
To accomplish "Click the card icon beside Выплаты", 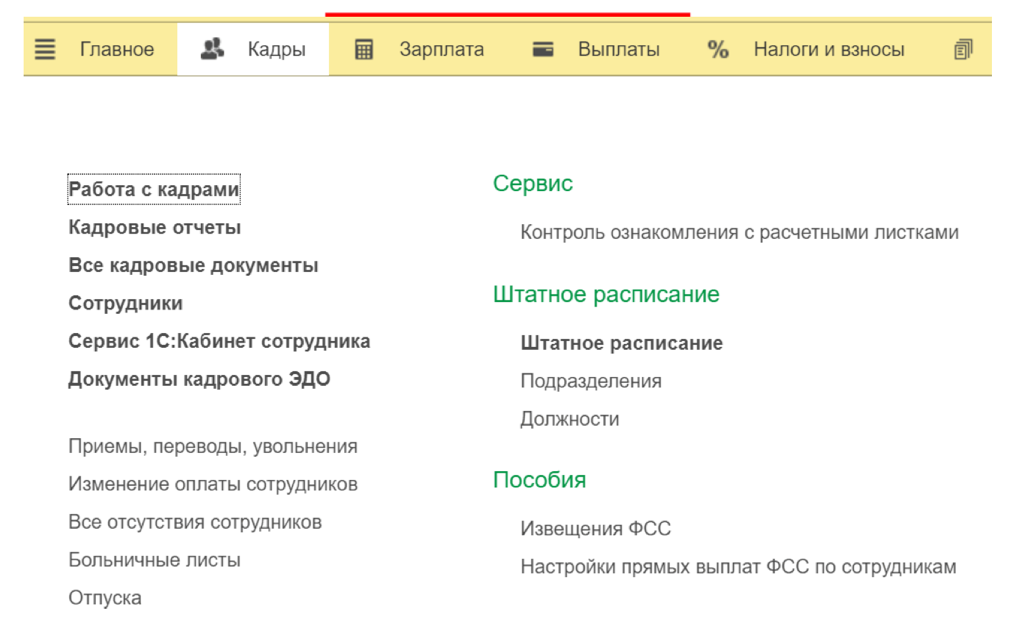I will pyautogui.click(x=543, y=49).
